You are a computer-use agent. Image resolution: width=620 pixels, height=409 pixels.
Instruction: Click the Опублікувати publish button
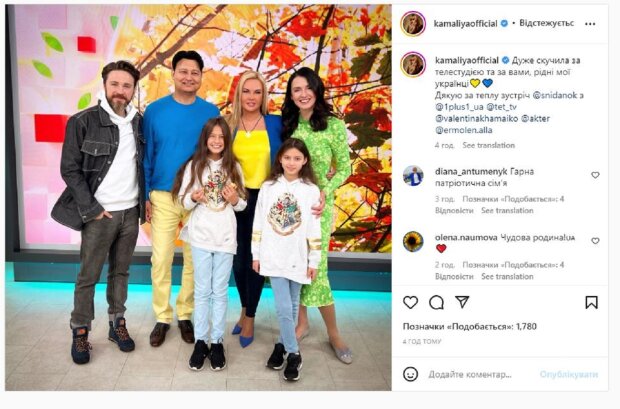pos(569,374)
